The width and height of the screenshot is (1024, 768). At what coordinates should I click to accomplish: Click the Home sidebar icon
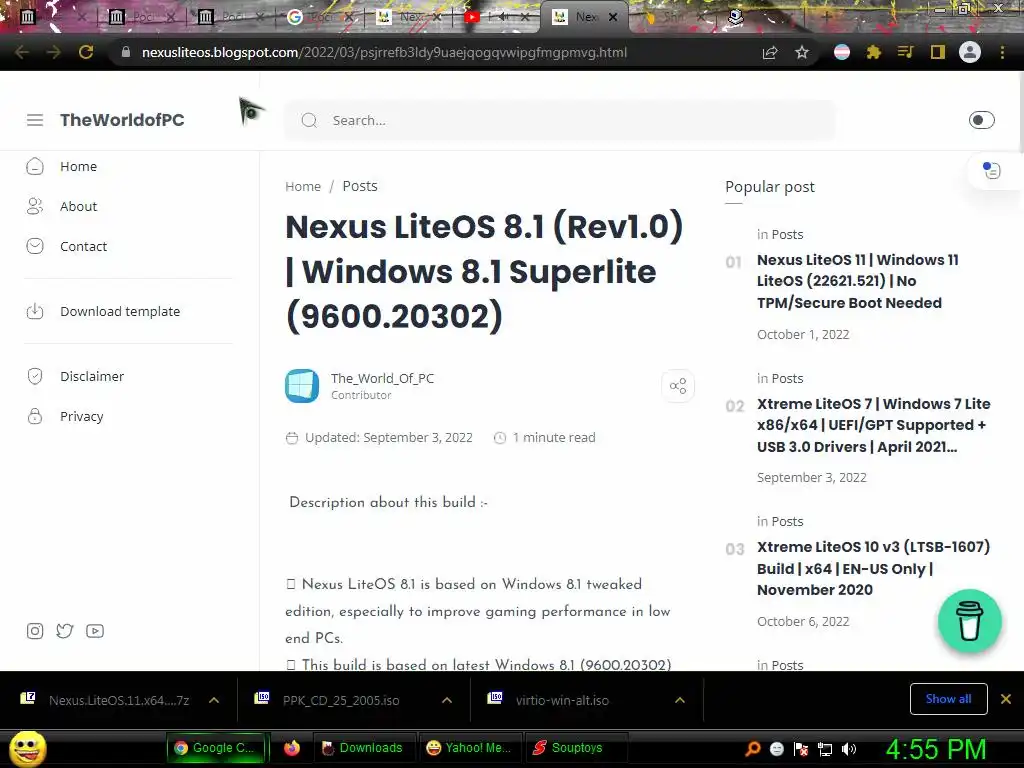point(35,167)
